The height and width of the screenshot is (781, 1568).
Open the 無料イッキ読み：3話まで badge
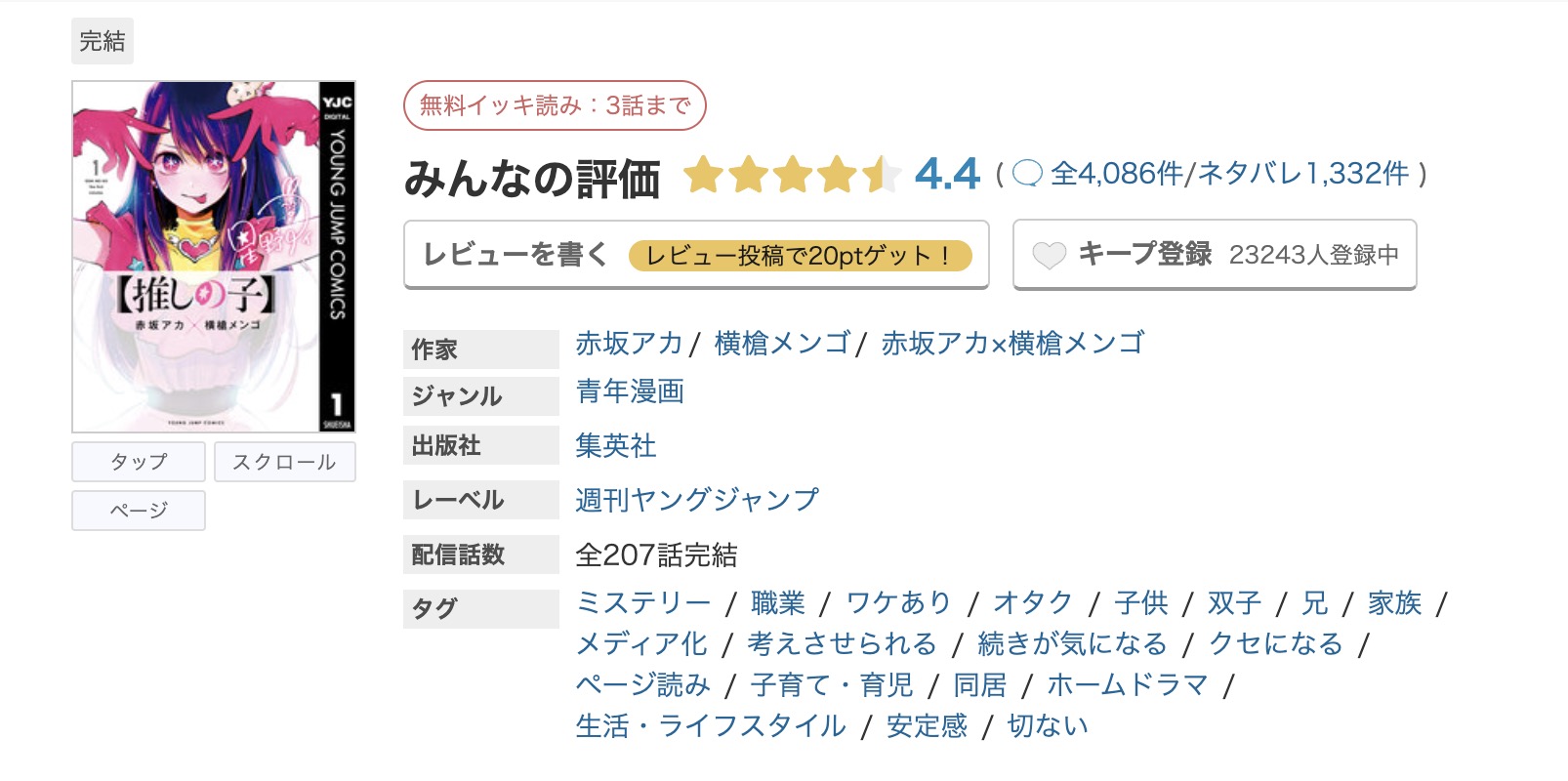555,105
